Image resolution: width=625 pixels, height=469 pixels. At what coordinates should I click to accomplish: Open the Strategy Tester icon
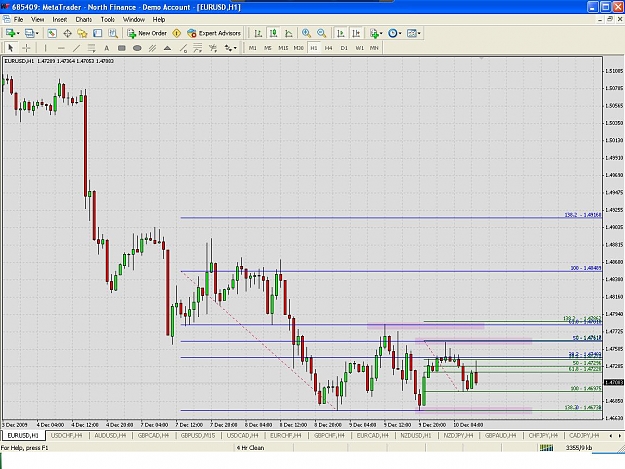[113, 33]
